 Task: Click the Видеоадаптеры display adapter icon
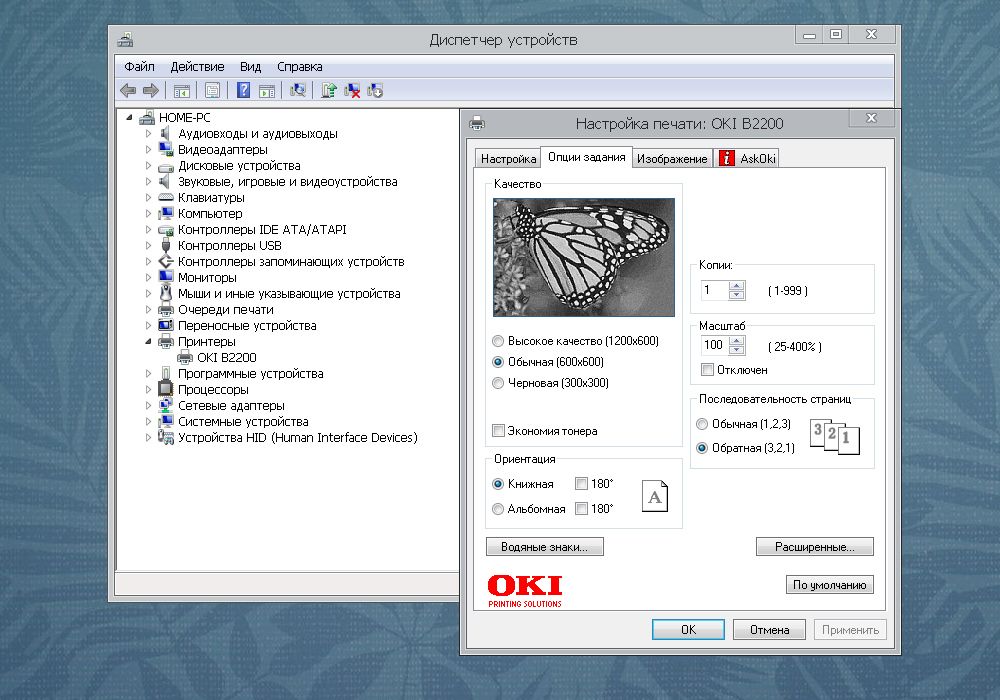166,150
